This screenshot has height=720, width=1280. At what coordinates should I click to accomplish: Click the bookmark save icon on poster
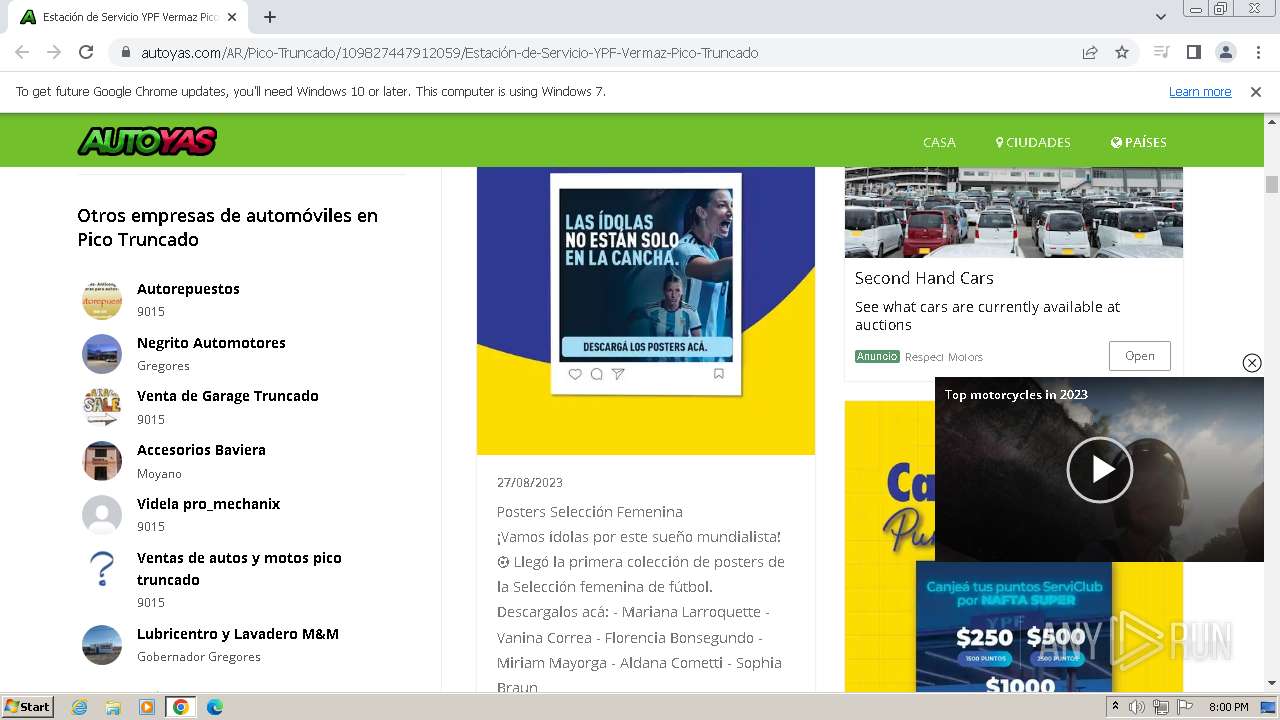719,374
